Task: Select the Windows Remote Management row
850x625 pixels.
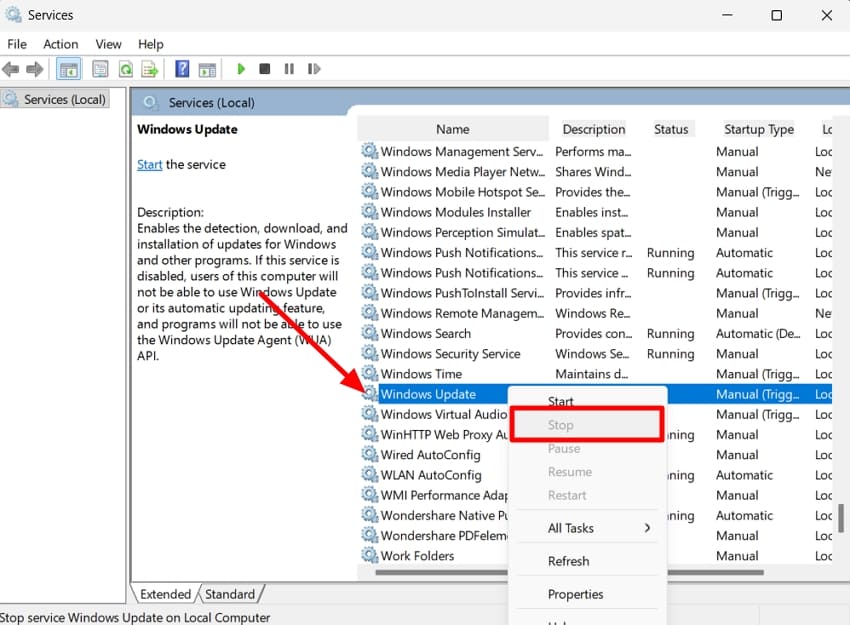Action: click(462, 313)
